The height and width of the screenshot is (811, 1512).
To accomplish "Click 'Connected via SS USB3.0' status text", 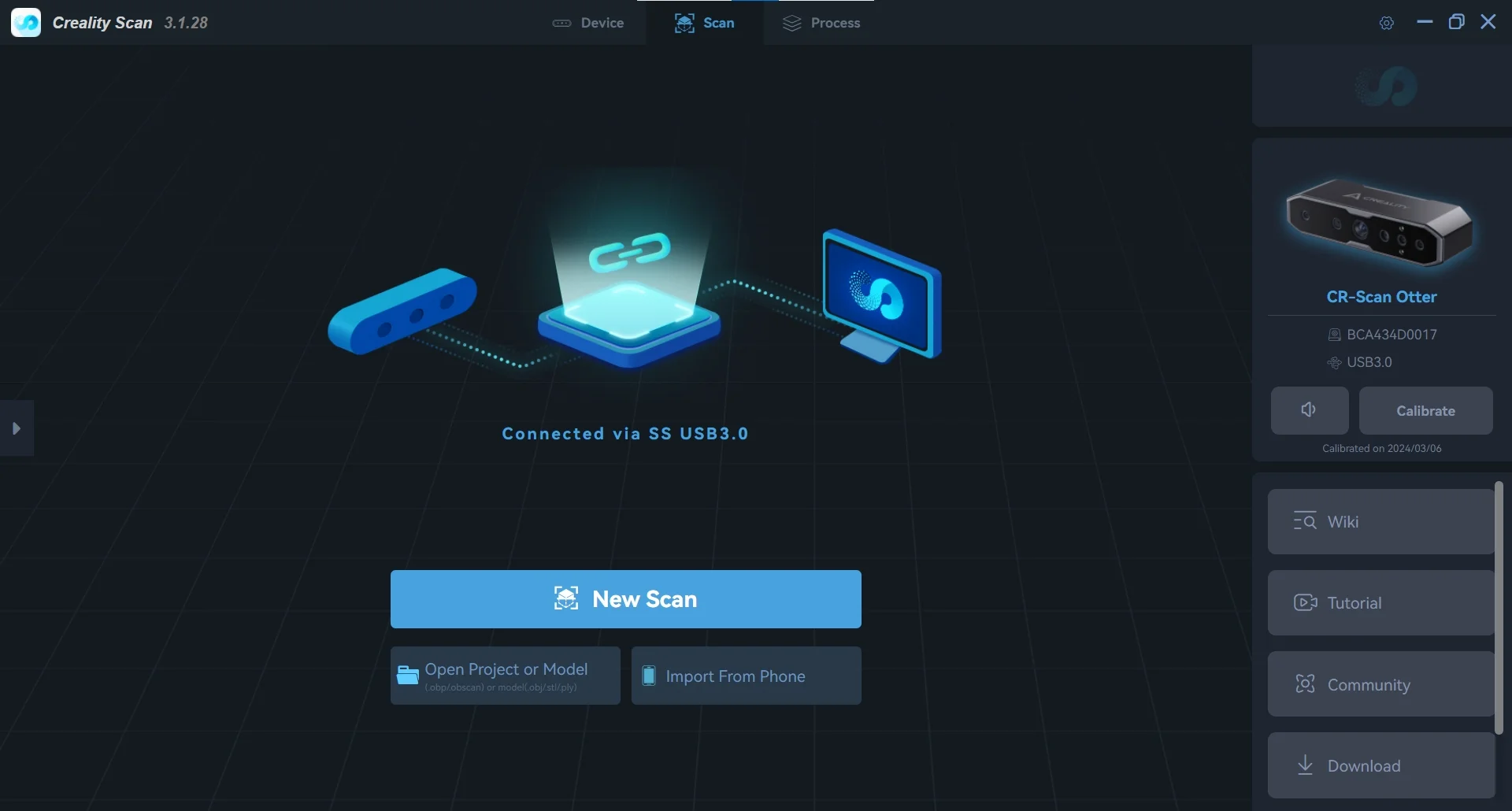I will (625, 434).
